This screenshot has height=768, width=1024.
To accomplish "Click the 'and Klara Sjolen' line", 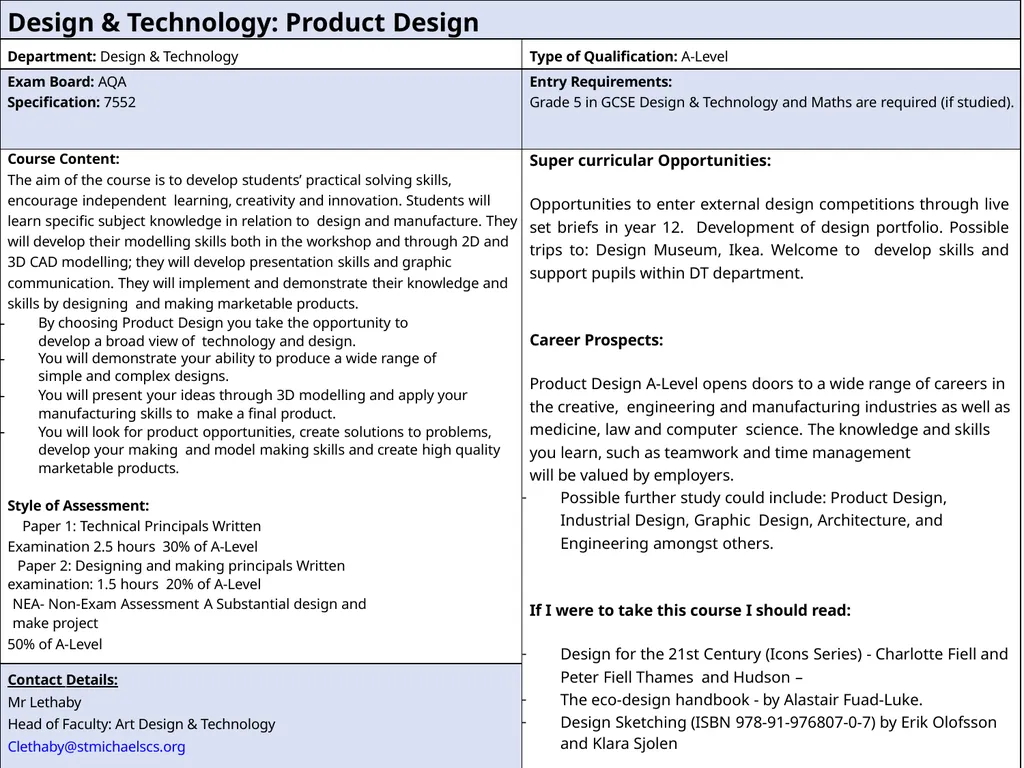I will tap(618, 744).
